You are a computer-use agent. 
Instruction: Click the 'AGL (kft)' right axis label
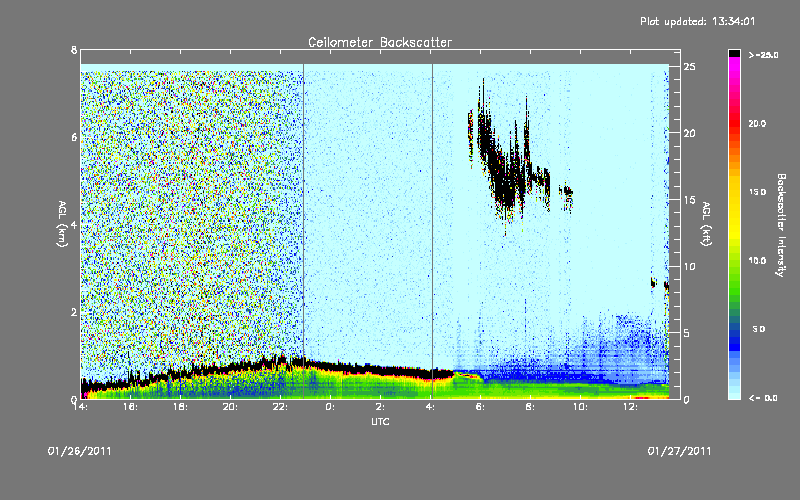pyautogui.click(x=706, y=224)
